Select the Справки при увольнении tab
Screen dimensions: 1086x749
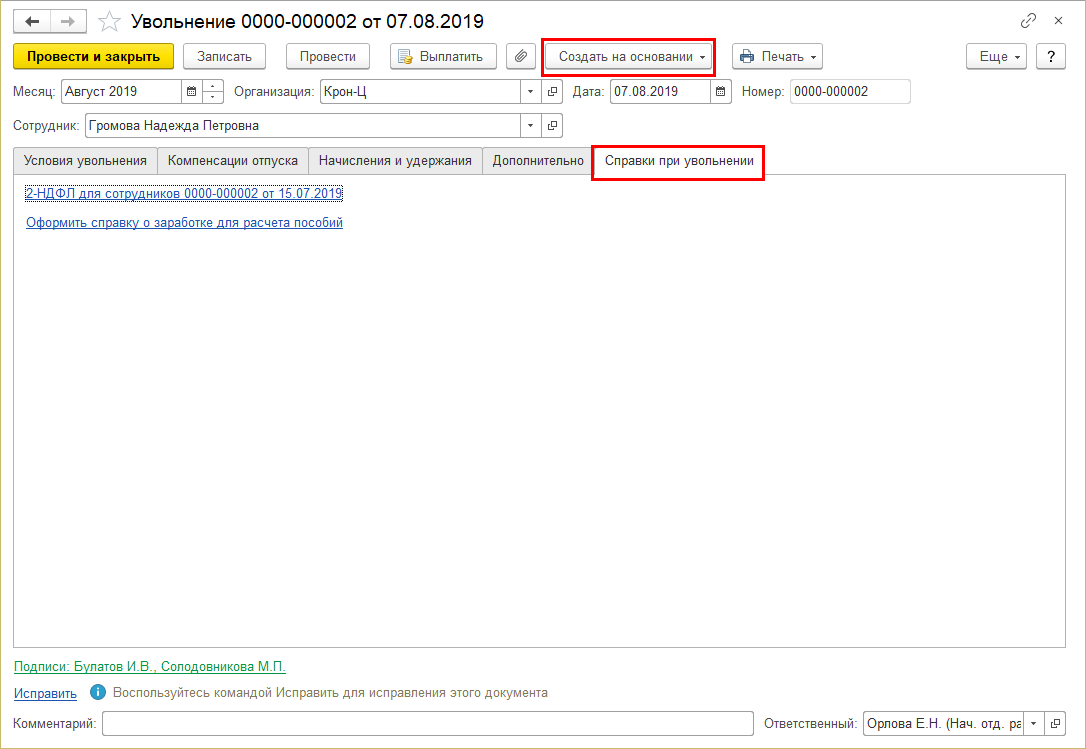tap(679, 161)
